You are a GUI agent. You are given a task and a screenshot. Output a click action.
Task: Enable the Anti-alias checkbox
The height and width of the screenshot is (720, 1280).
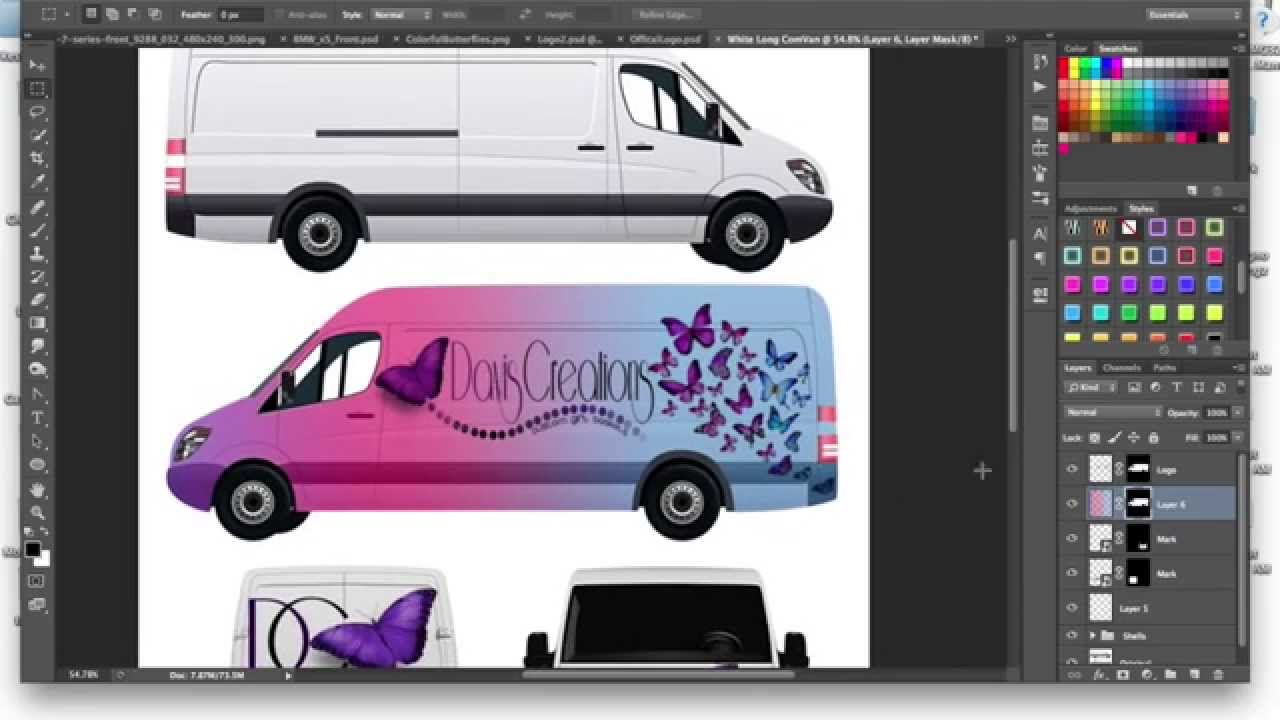click(x=280, y=15)
